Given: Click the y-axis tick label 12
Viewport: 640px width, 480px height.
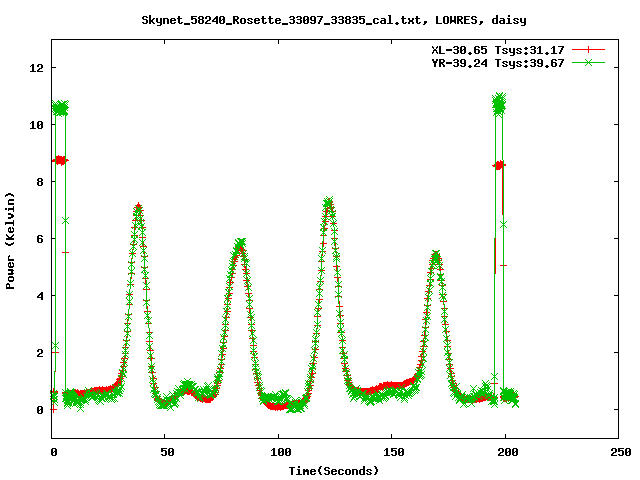Looking at the screenshot, I should pos(36,68).
